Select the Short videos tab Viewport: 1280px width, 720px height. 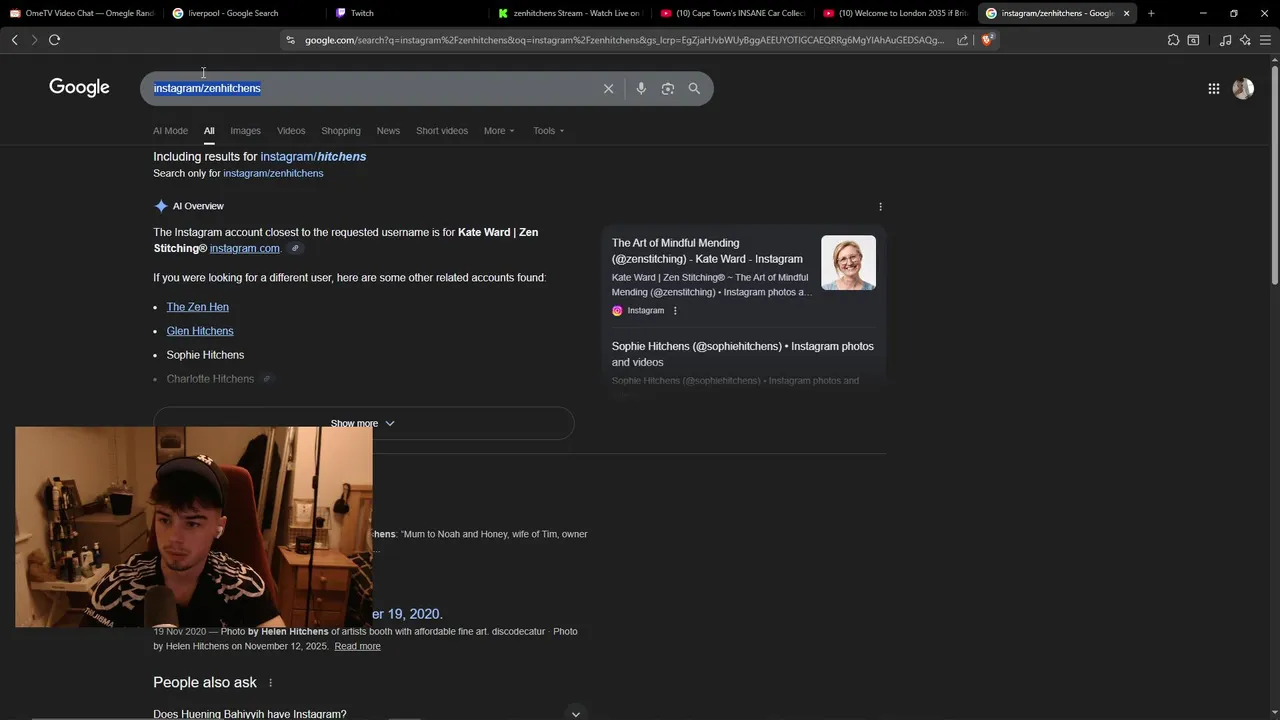click(442, 131)
